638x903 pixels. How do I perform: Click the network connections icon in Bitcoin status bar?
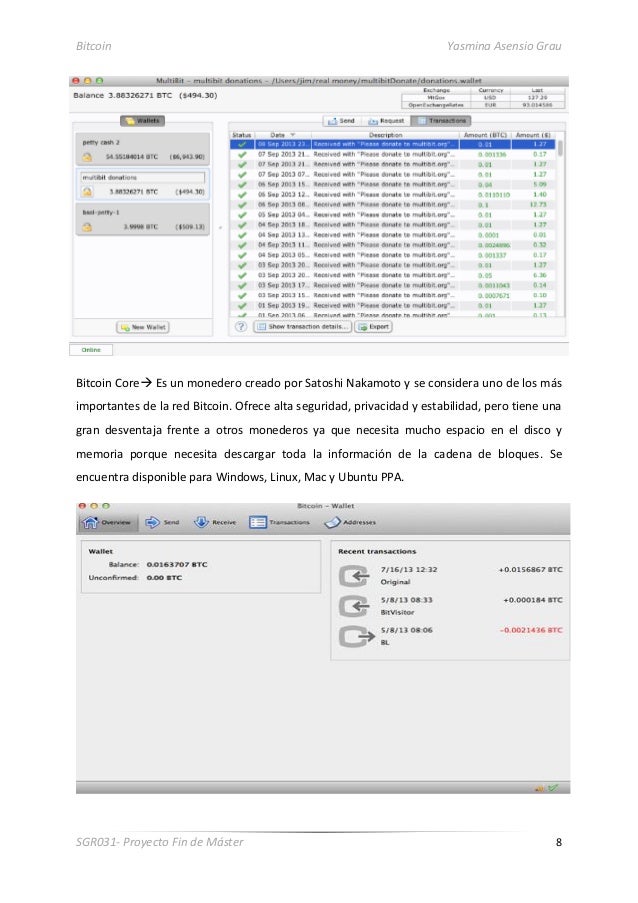pyautogui.click(x=540, y=788)
